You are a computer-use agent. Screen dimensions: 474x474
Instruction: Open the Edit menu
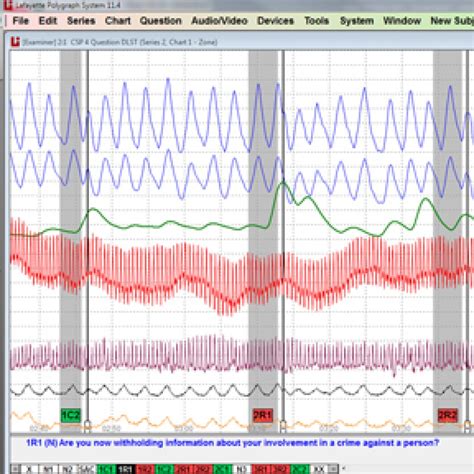coord(48,21)
